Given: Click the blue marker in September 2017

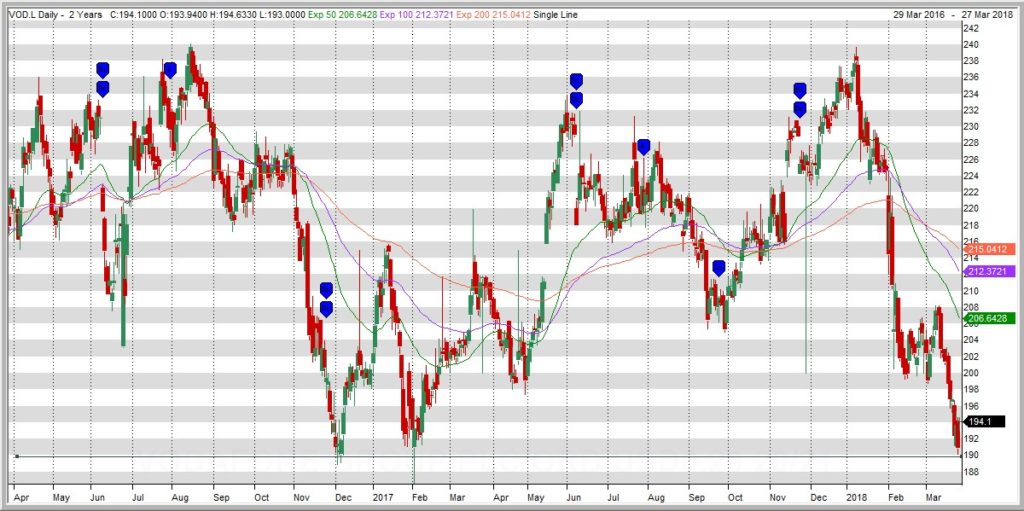Looking at the screenshot, I should coord(718,267).
